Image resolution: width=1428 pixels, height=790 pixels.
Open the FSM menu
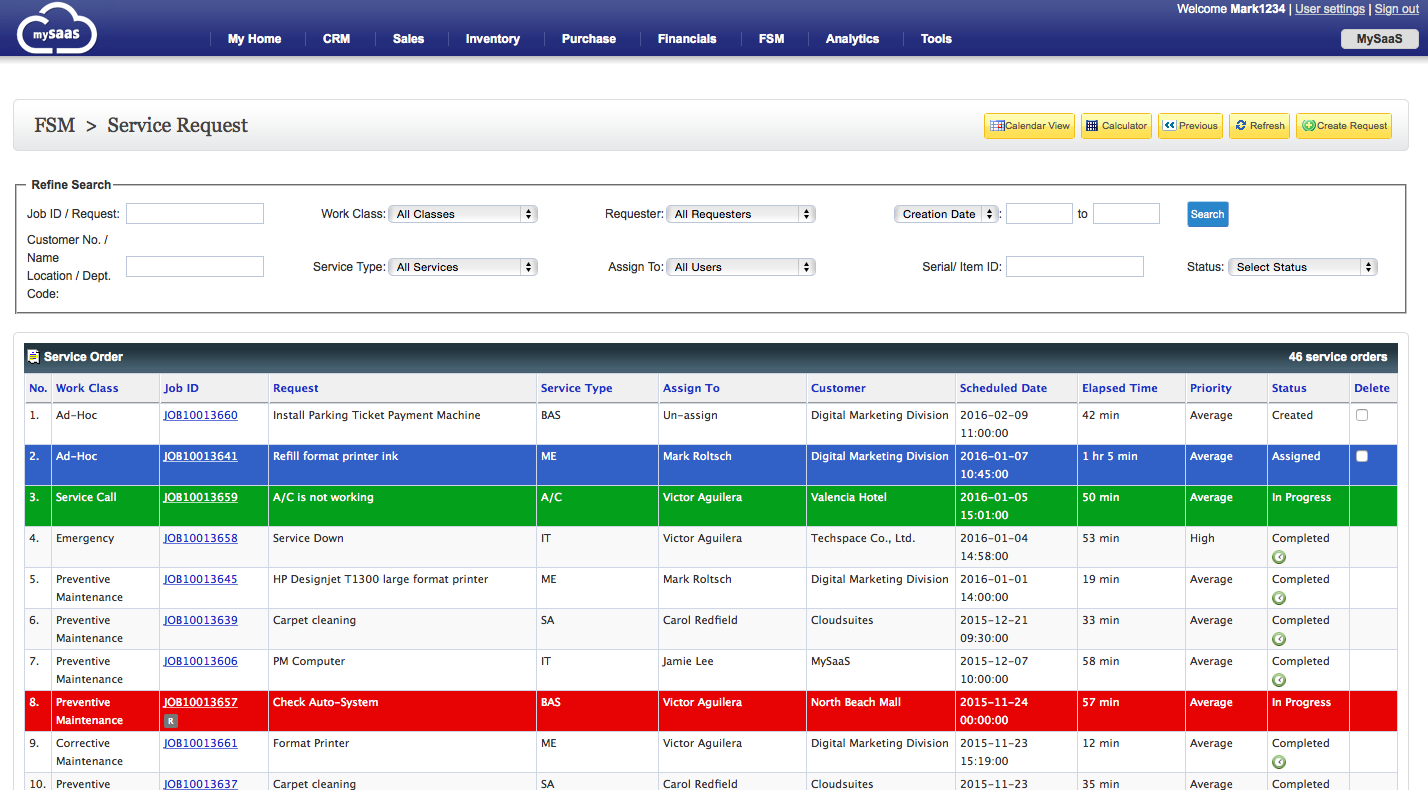coord(771,39)
